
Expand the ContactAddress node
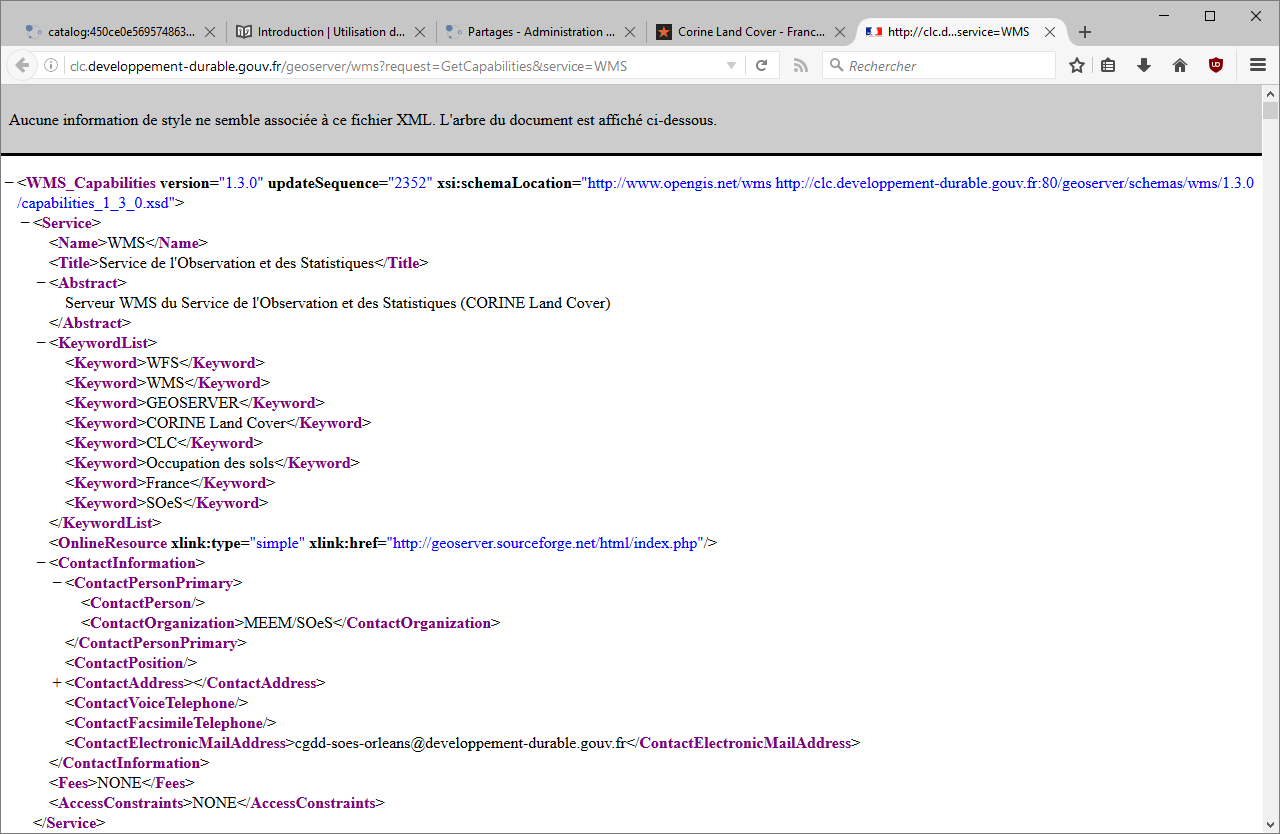(57, 683)
